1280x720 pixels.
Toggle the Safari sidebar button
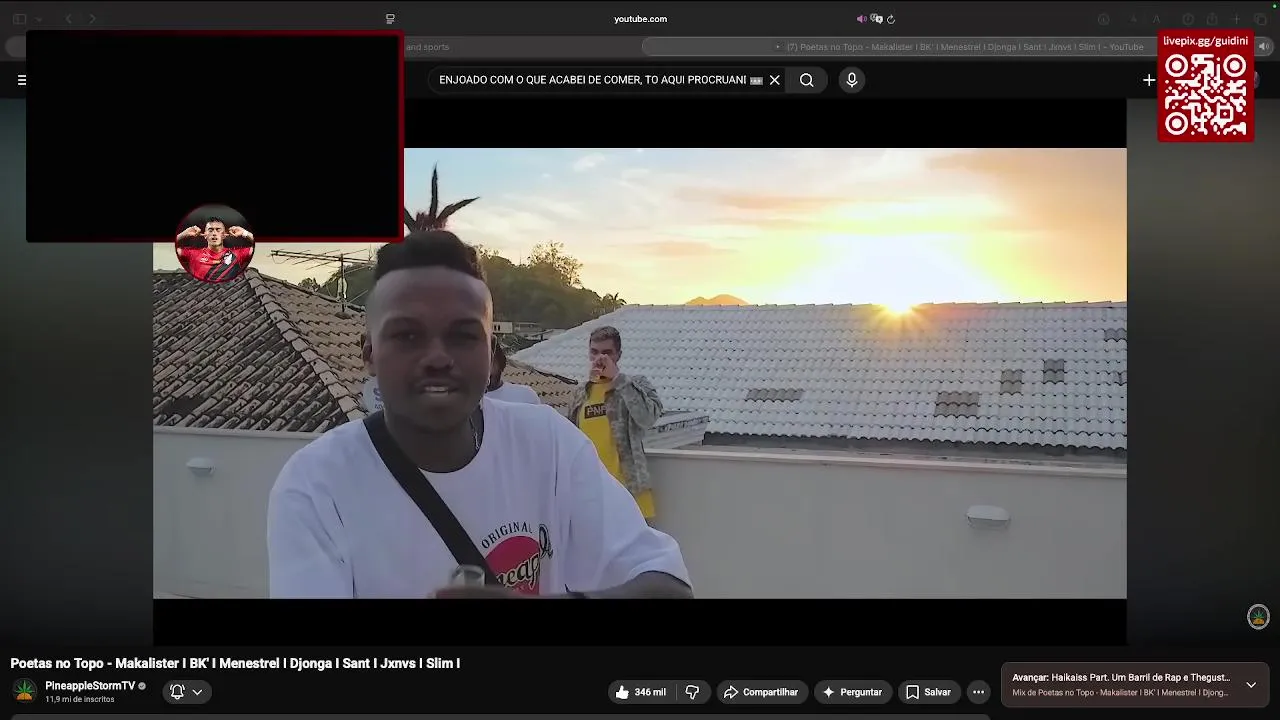tap(19, 19)
